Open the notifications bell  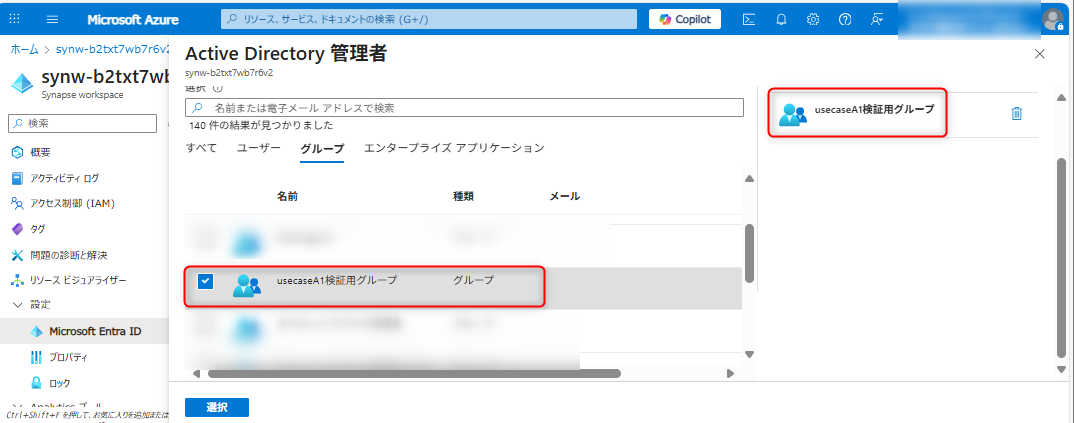781,19
